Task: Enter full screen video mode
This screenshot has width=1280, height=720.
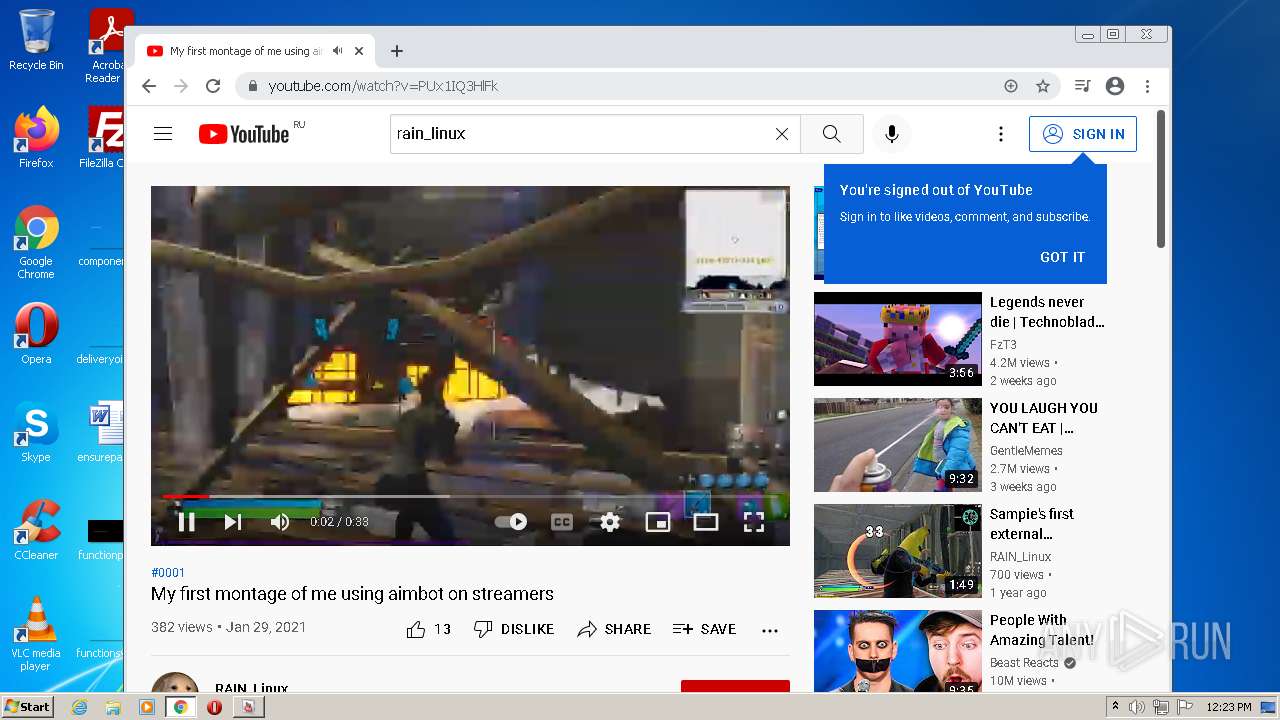Action: pos(754,522)
